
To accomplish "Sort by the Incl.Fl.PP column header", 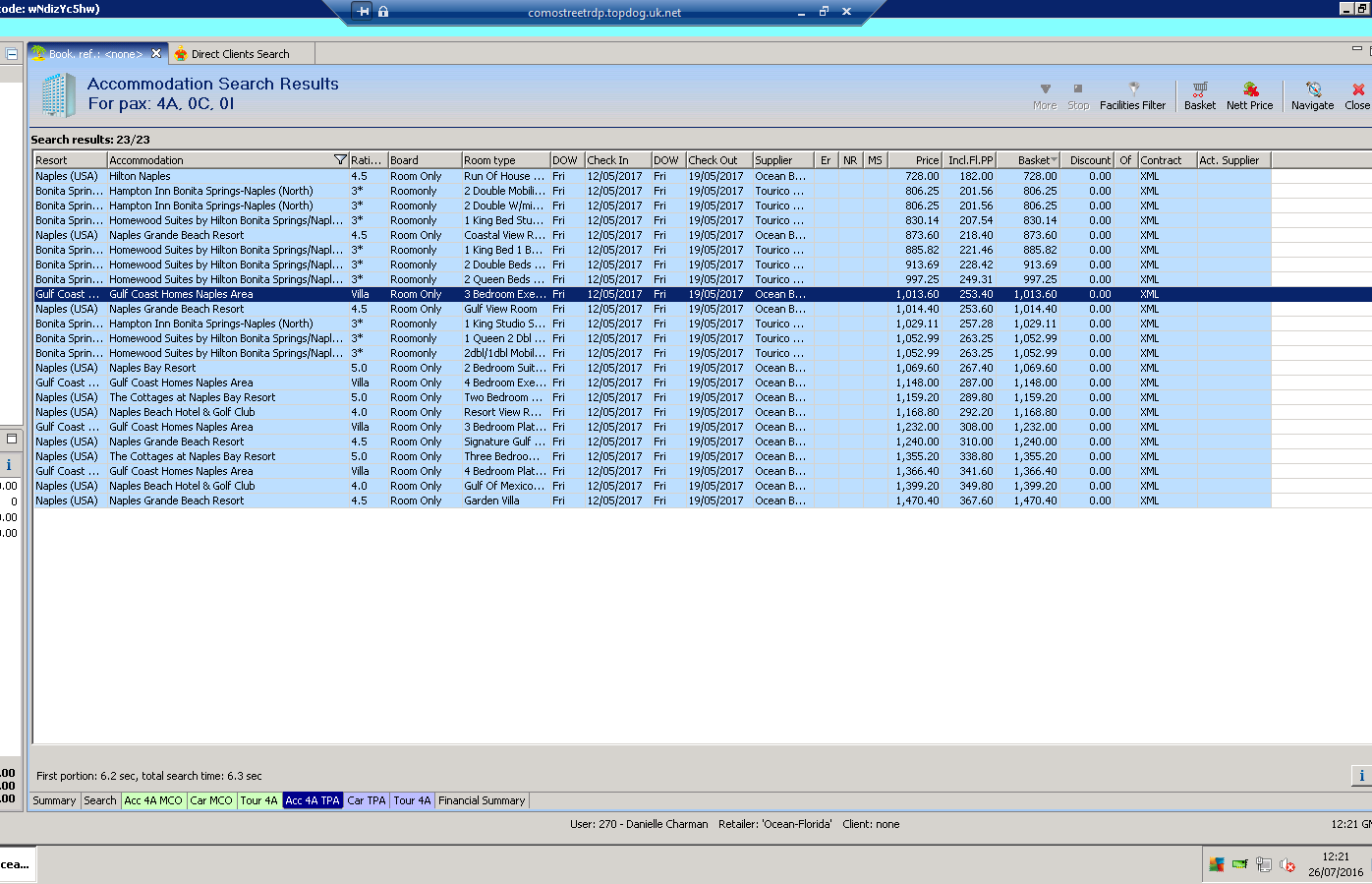I will pos(969,160).
